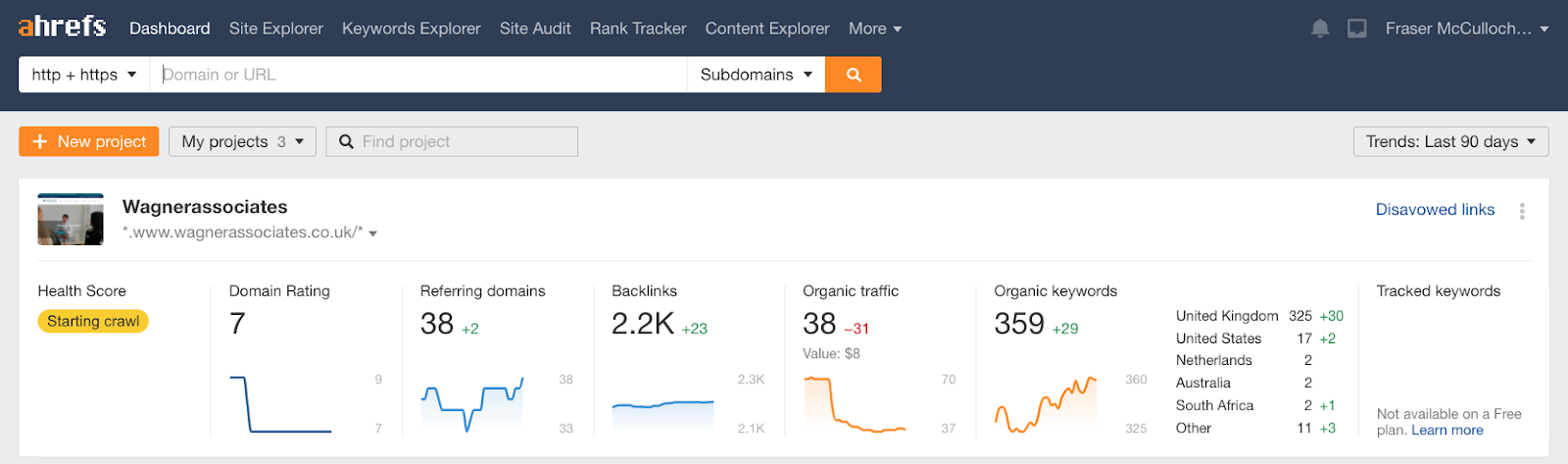Image resolution: width=1568 pixels, height=464 pixels.
Task: Open the Fraser McCulloch account menu
Action: [x=1467, y=28]
